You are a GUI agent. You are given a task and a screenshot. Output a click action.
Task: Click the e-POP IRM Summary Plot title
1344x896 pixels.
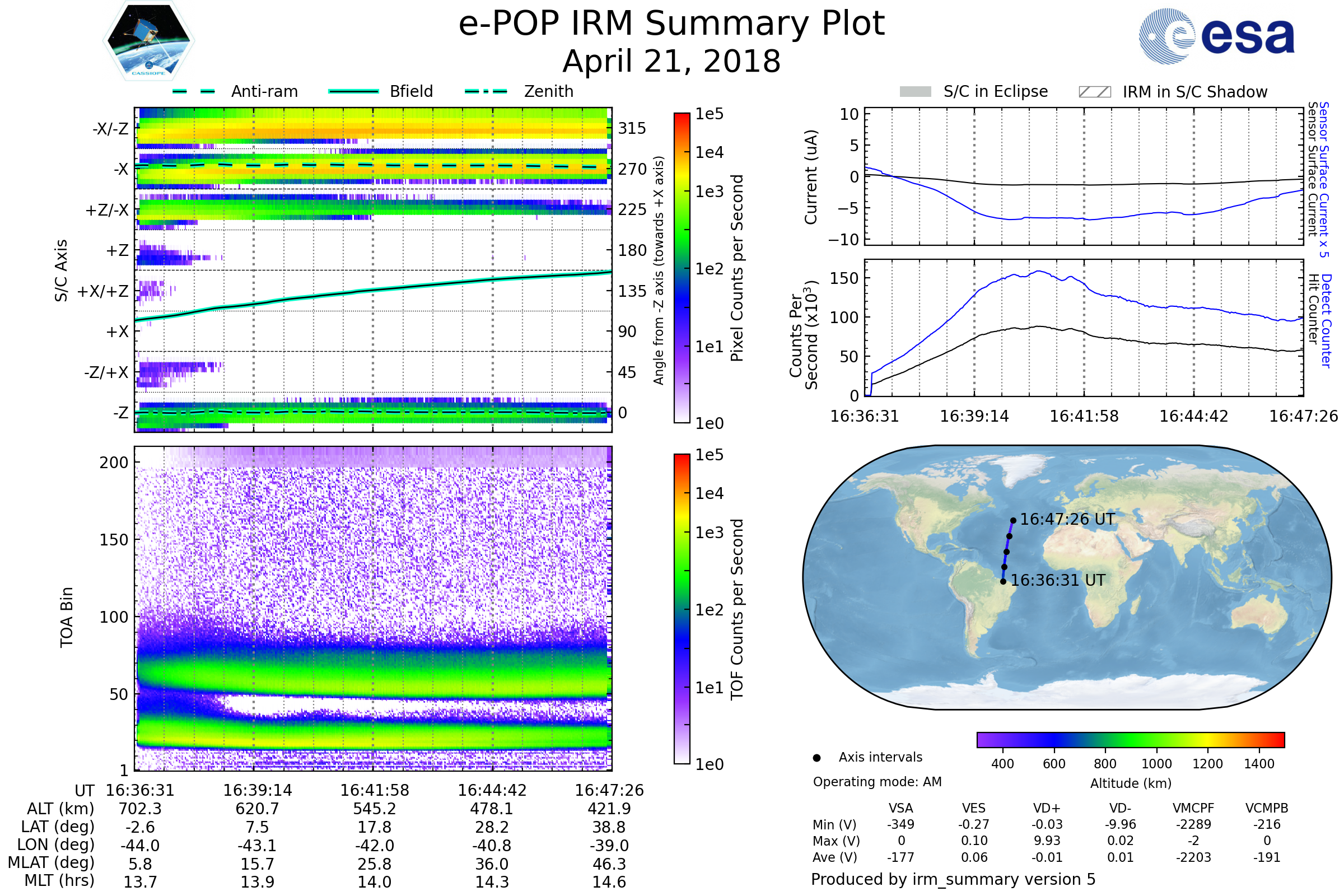click(x=671, y=24)
